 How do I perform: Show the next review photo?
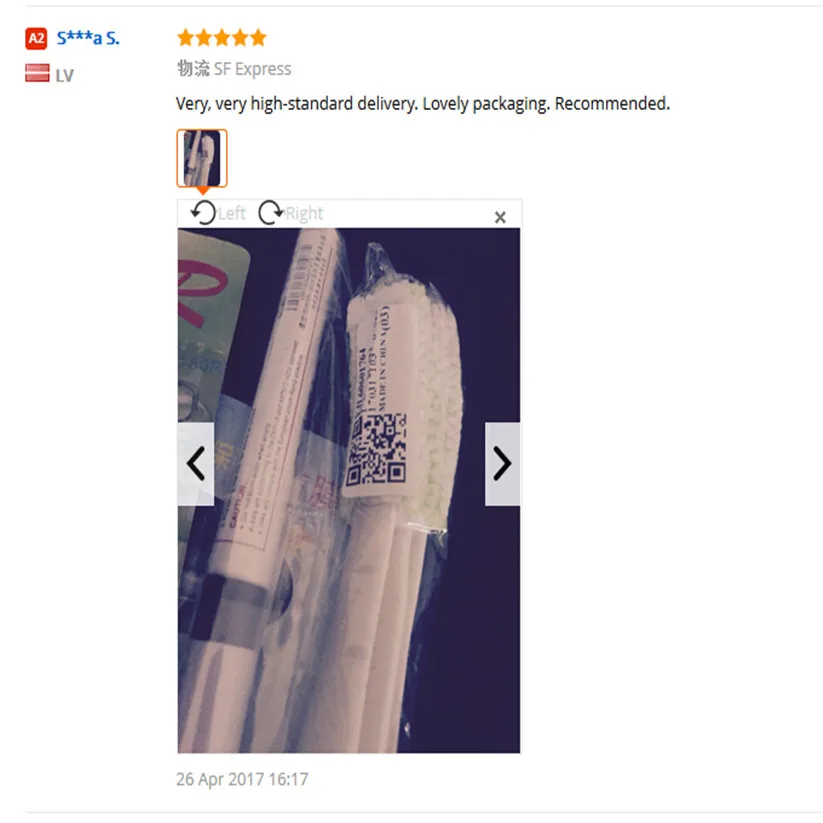coord(502,464)
